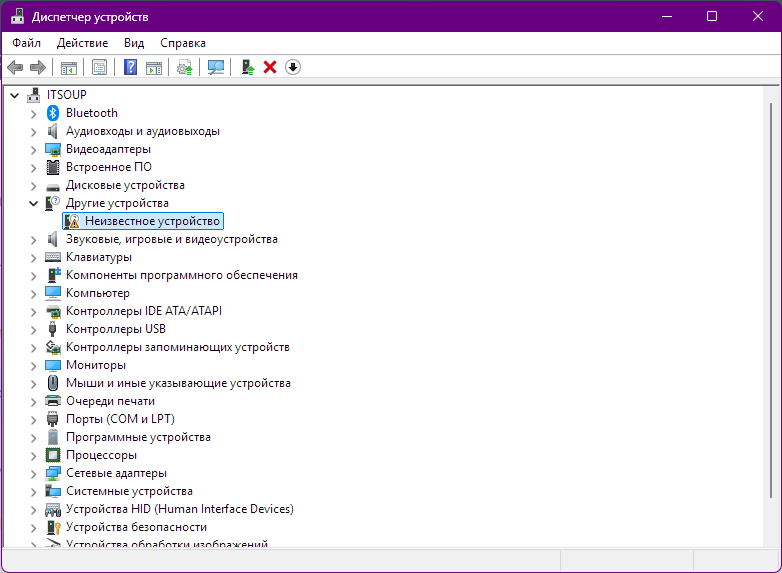Click Update driver toolbar icon
This screenshot has width=782, height=573.
point(185,67)
